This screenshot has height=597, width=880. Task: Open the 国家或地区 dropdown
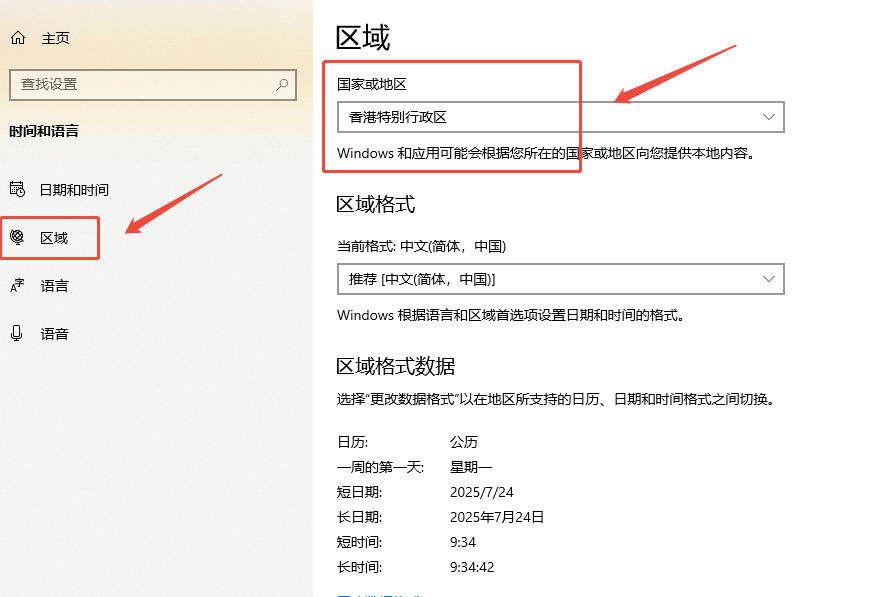coord(560,117)
